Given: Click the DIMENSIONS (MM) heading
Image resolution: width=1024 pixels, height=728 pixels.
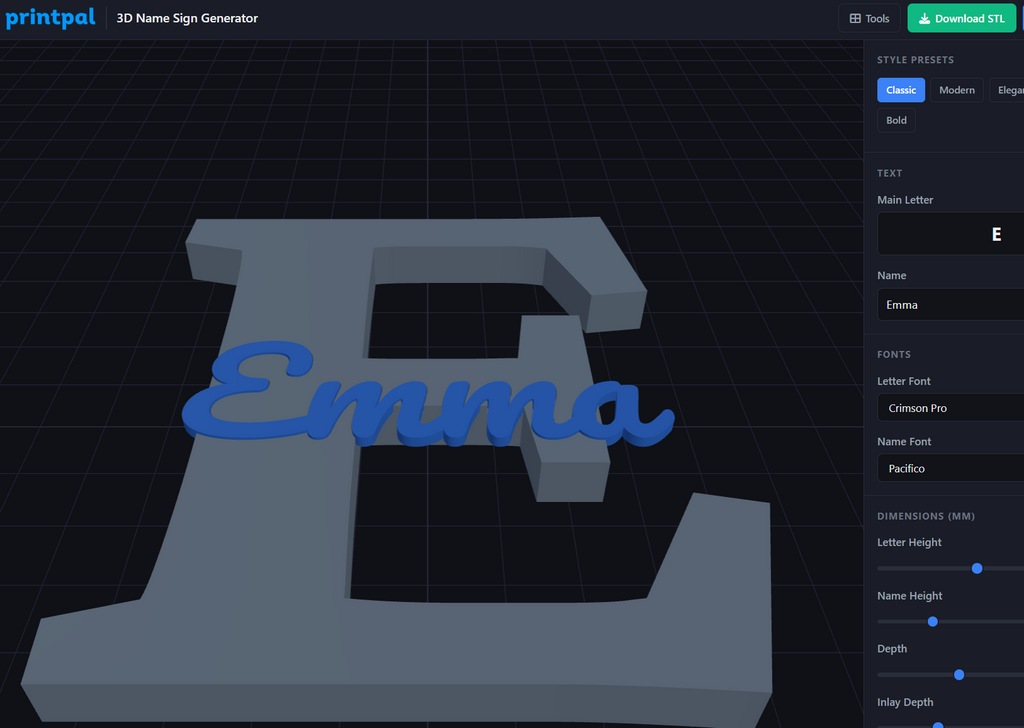Looking at the screenshot, I should pos(925,516).
